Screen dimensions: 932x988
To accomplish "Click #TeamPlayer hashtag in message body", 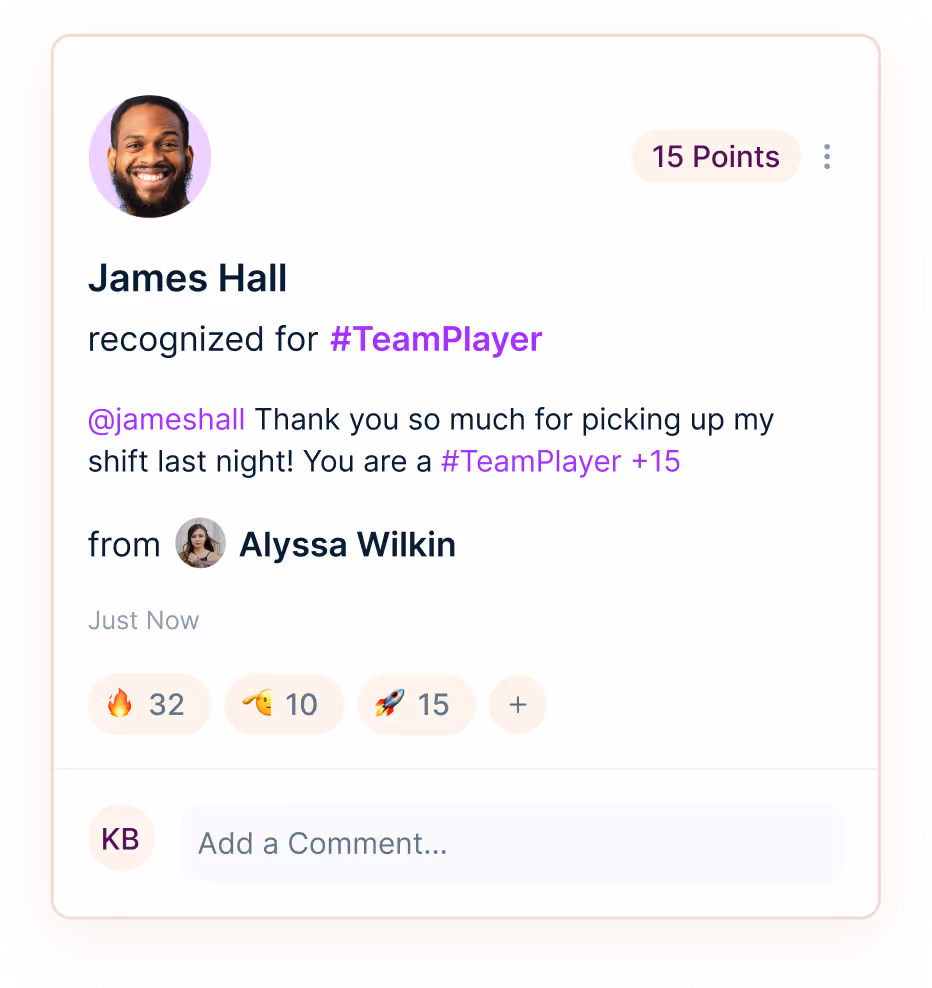I will (x=531, y=462).
